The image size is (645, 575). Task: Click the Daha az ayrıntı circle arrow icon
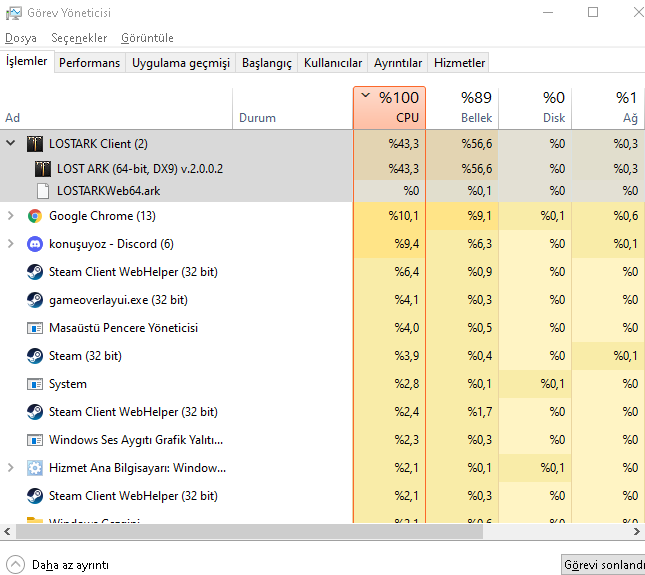tap(15, 565)
